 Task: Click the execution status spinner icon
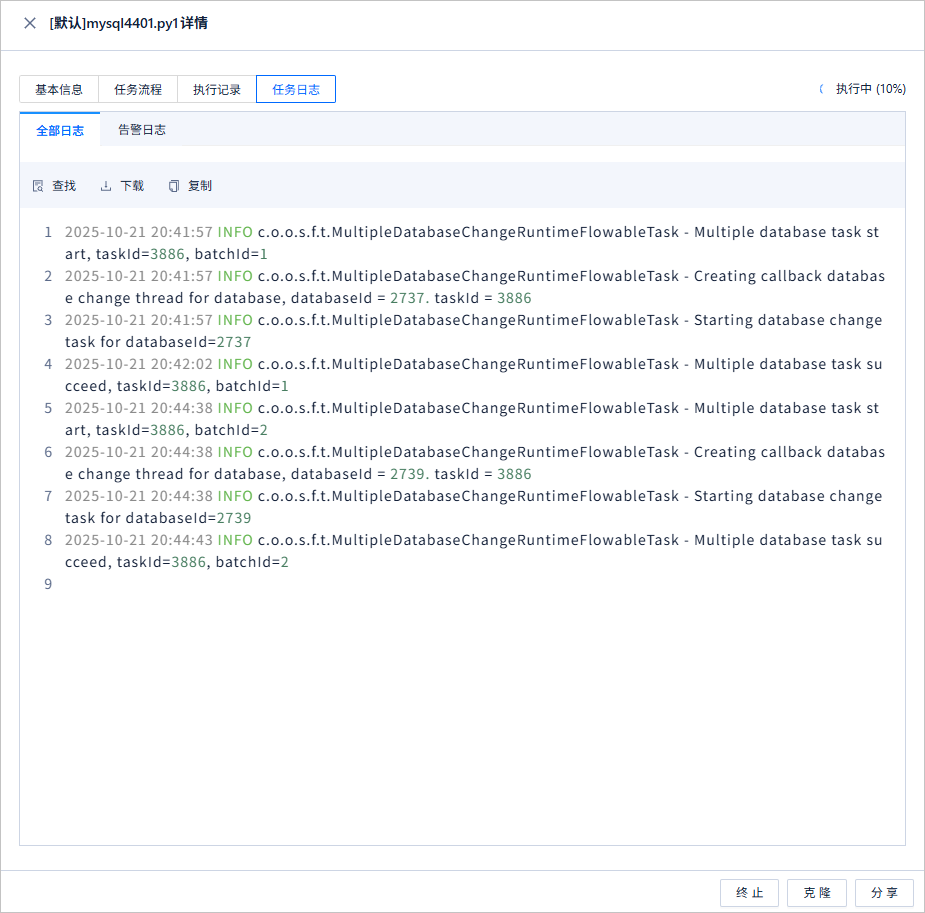pos(822,89)
